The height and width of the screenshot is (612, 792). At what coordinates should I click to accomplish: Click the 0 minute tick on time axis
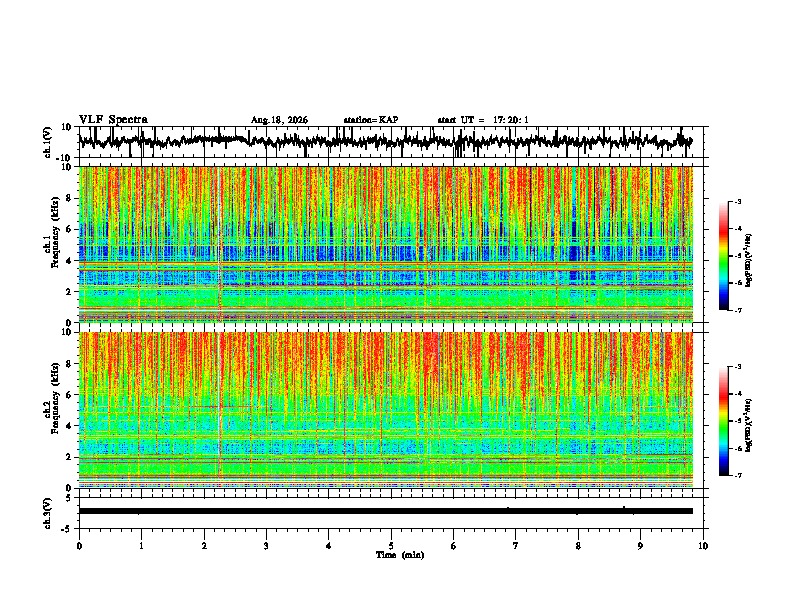[79, 546]
